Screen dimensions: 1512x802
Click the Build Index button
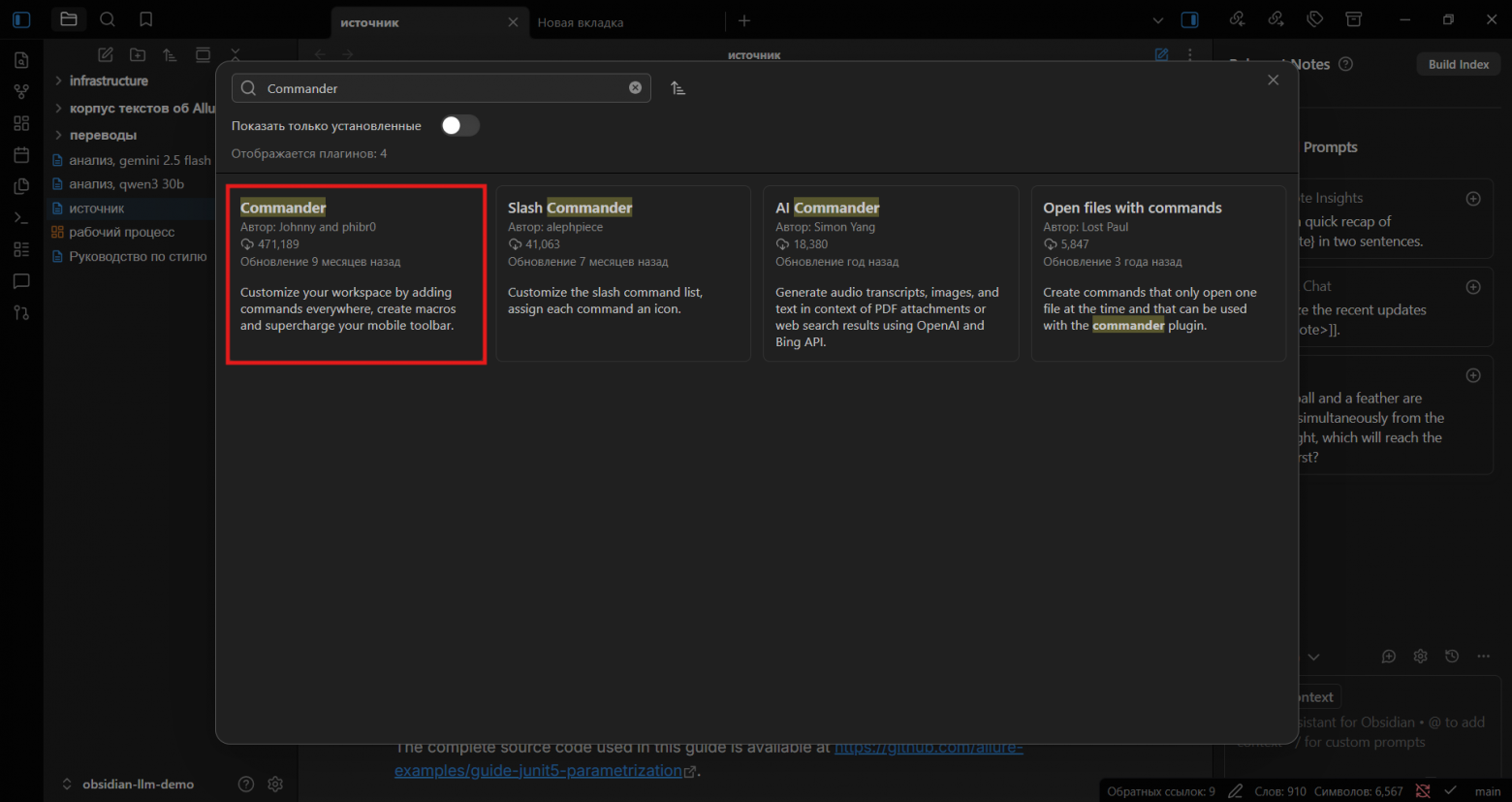pos(1458,65)
